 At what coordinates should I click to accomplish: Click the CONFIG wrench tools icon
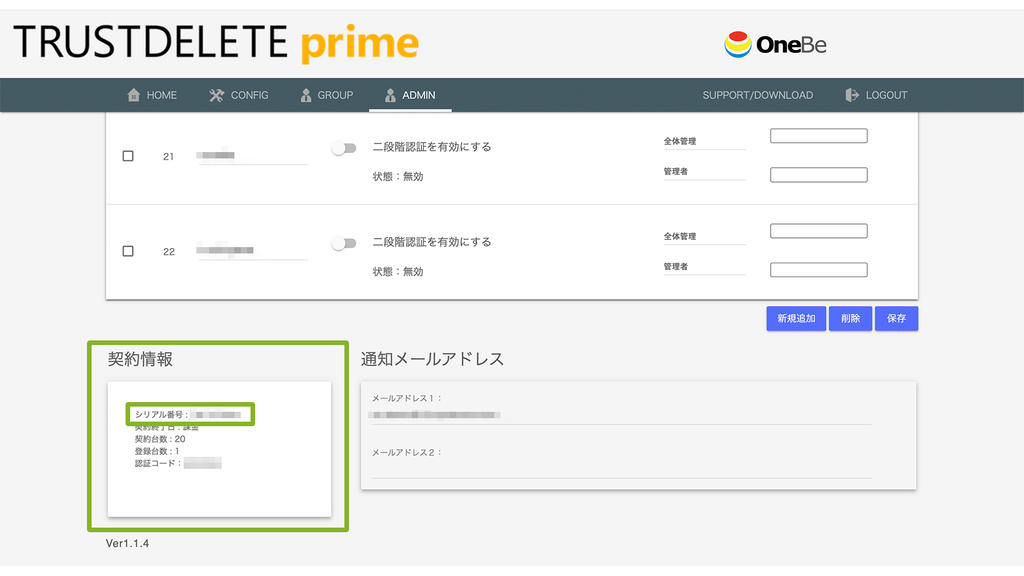tap(216, 95)
